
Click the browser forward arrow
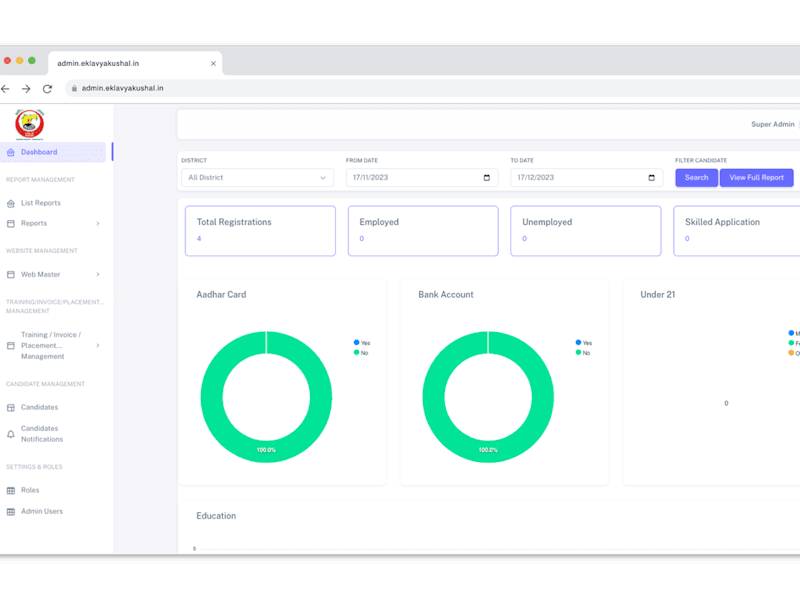click(26, 89)
